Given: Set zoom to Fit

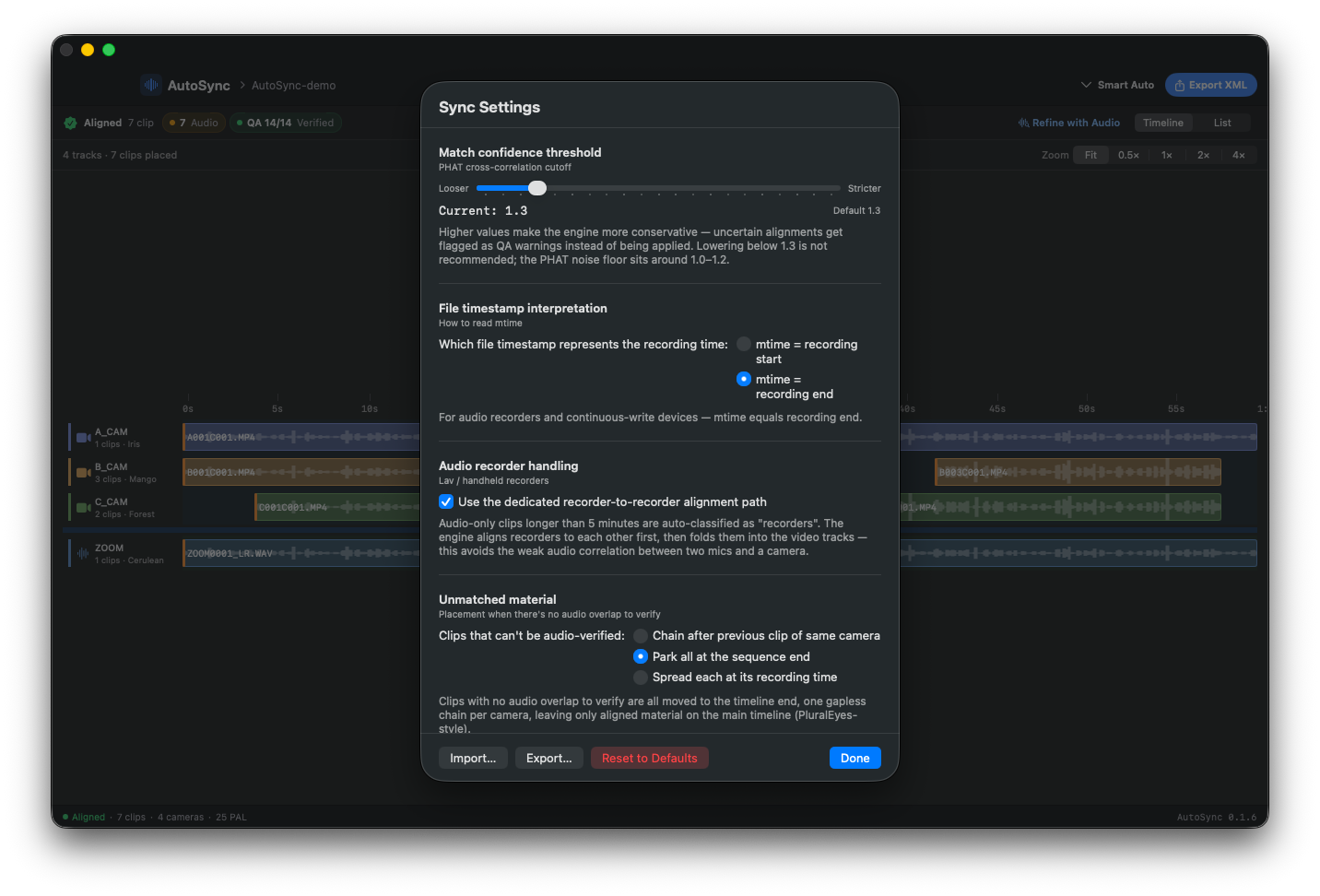Looking at the screenshot, I should coord(1090,155).
